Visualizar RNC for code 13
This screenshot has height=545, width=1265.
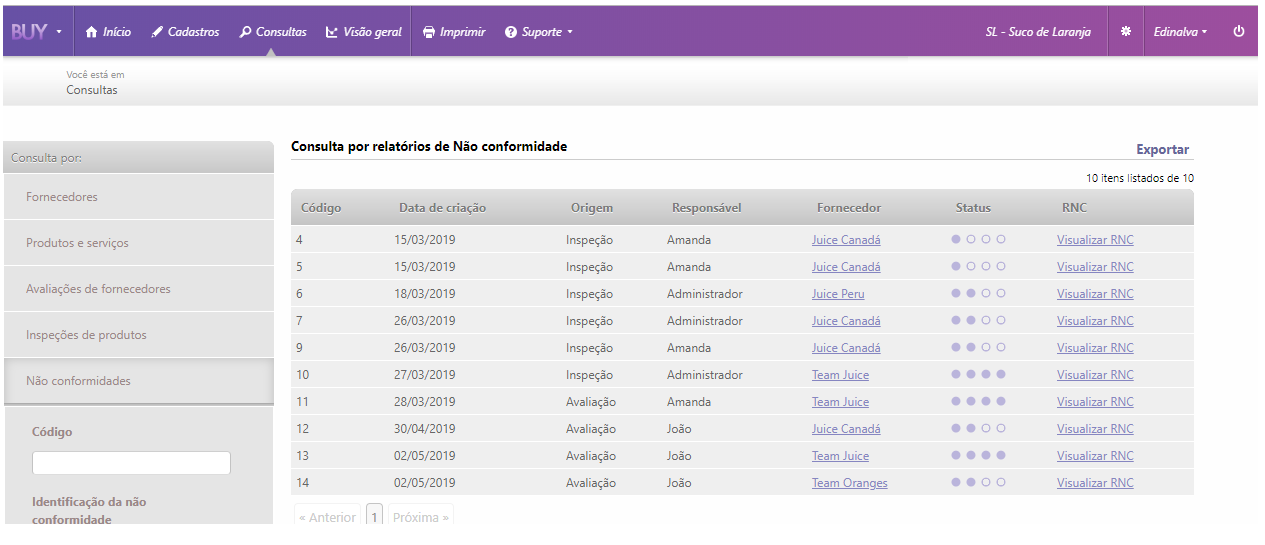[1095, 456]
